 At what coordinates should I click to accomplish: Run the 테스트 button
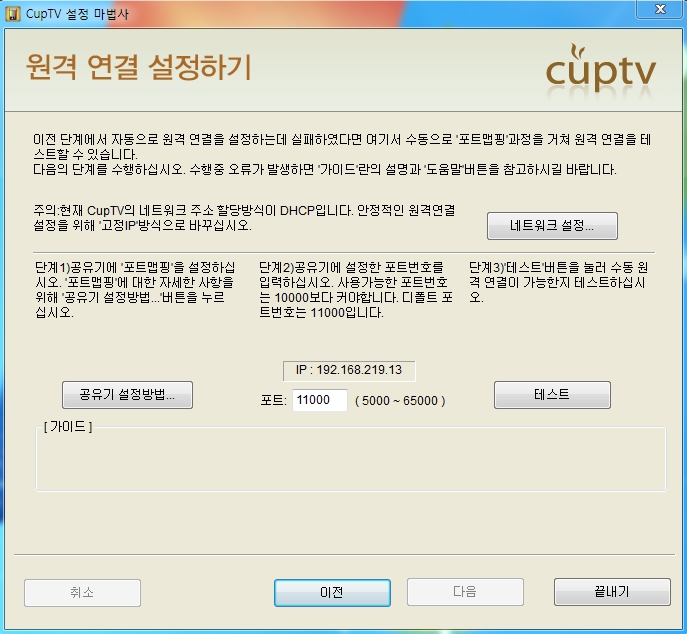pos(552,395)
